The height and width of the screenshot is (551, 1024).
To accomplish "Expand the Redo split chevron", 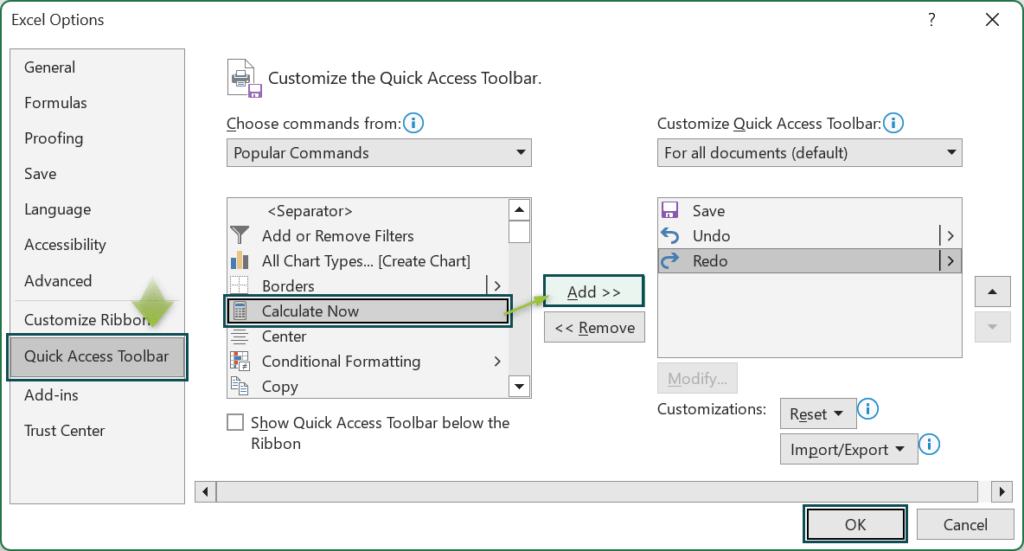I will point(950,260).
